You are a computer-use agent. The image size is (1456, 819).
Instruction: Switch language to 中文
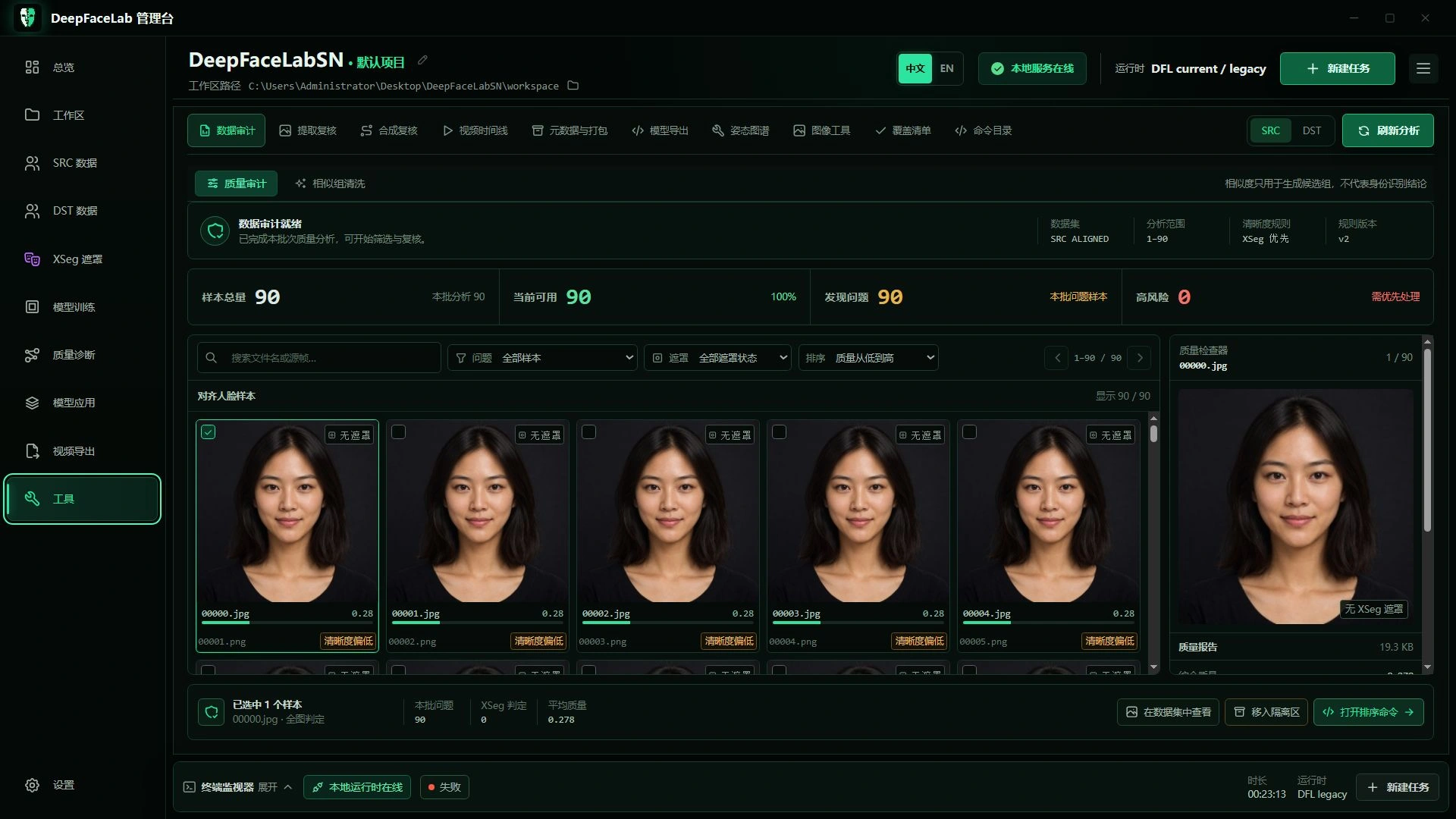click(915, 68)
